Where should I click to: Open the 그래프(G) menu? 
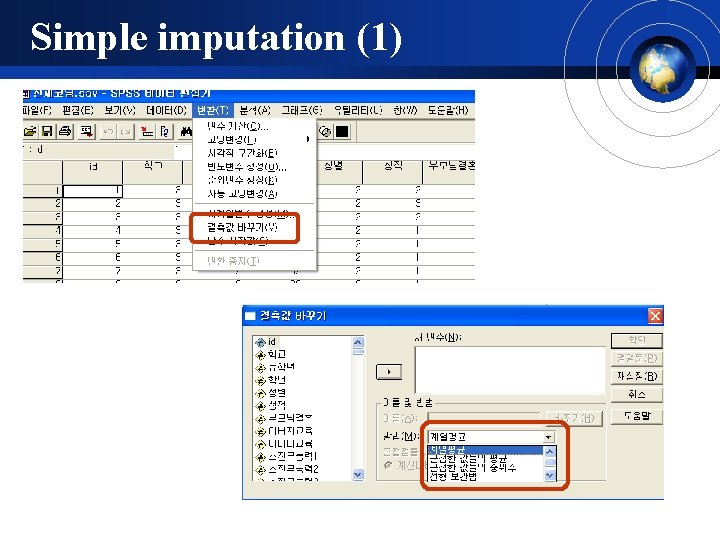click(x=302, y=110)
